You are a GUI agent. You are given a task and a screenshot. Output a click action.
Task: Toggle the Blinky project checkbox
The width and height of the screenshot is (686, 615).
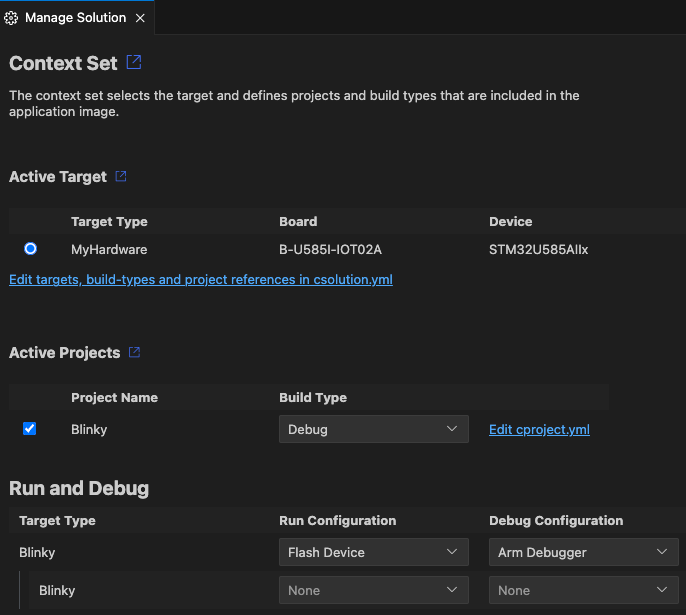[29, 429]
